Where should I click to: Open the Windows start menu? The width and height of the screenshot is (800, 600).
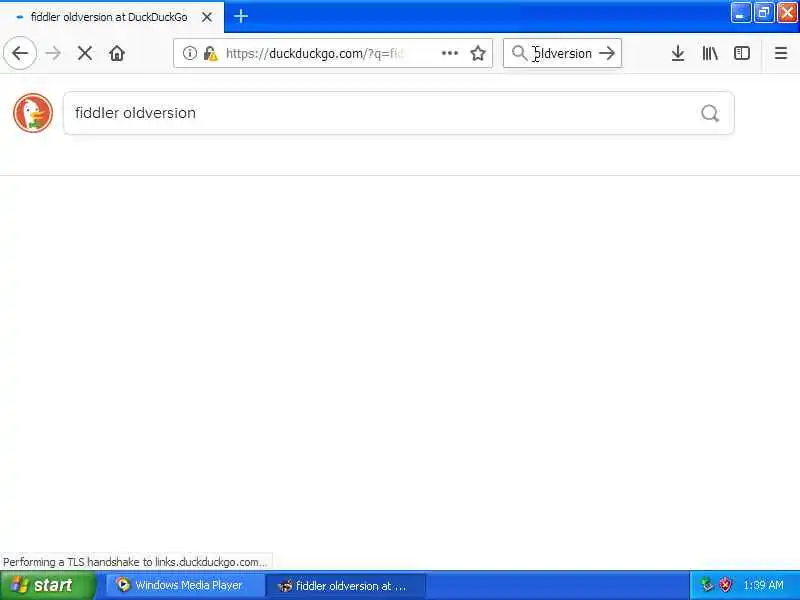click(x=47, y=585)
